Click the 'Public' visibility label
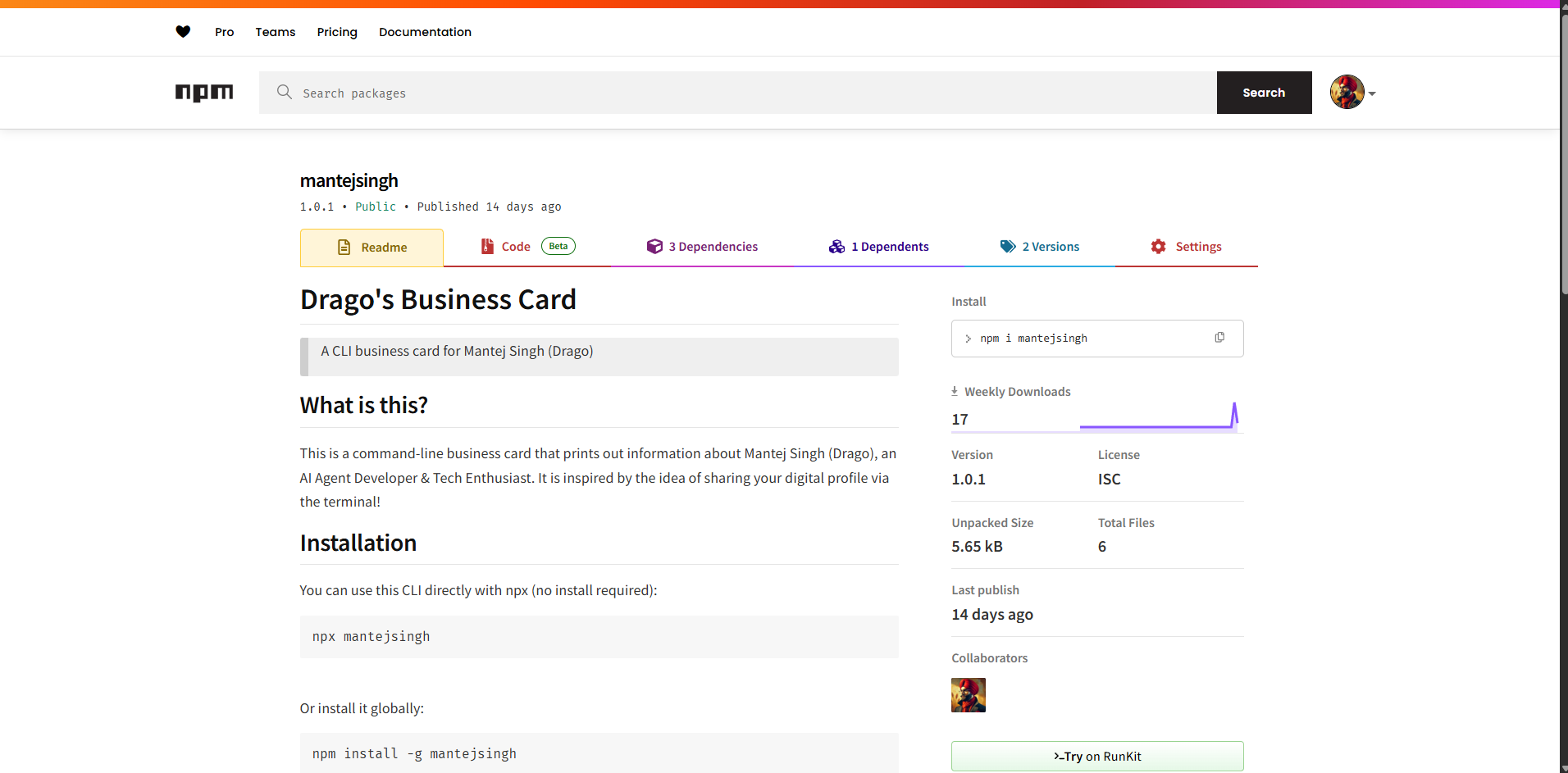This screenshot has width=1568, height=773. [x=376, y=207]
